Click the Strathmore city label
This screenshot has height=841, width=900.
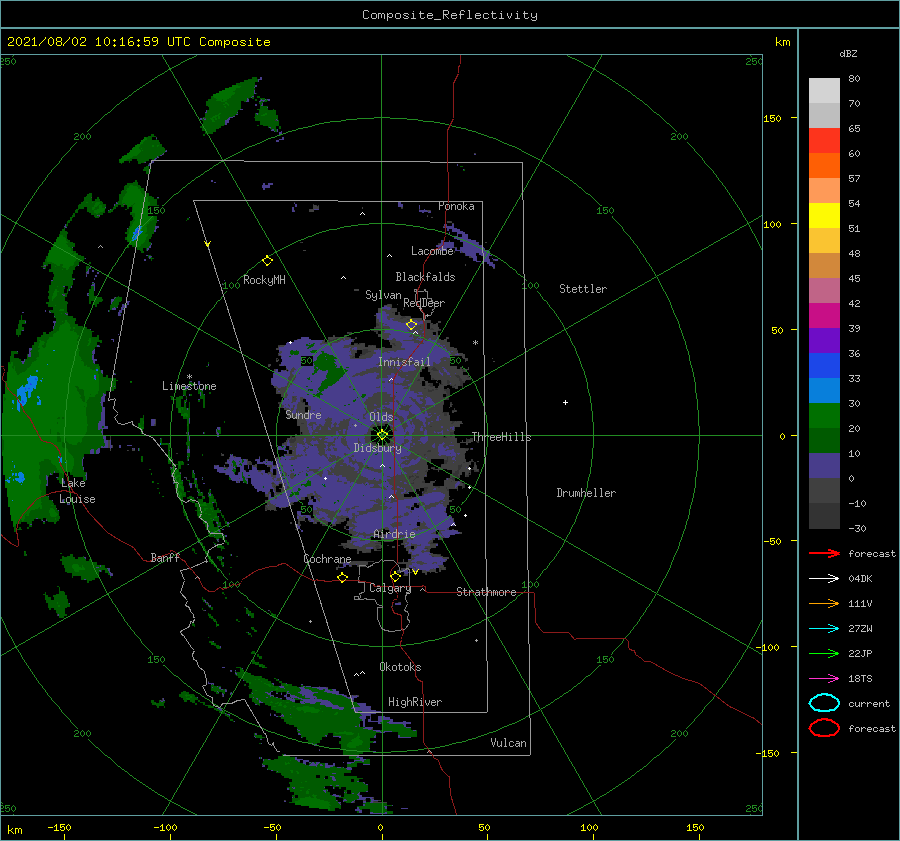pos(487,592)
